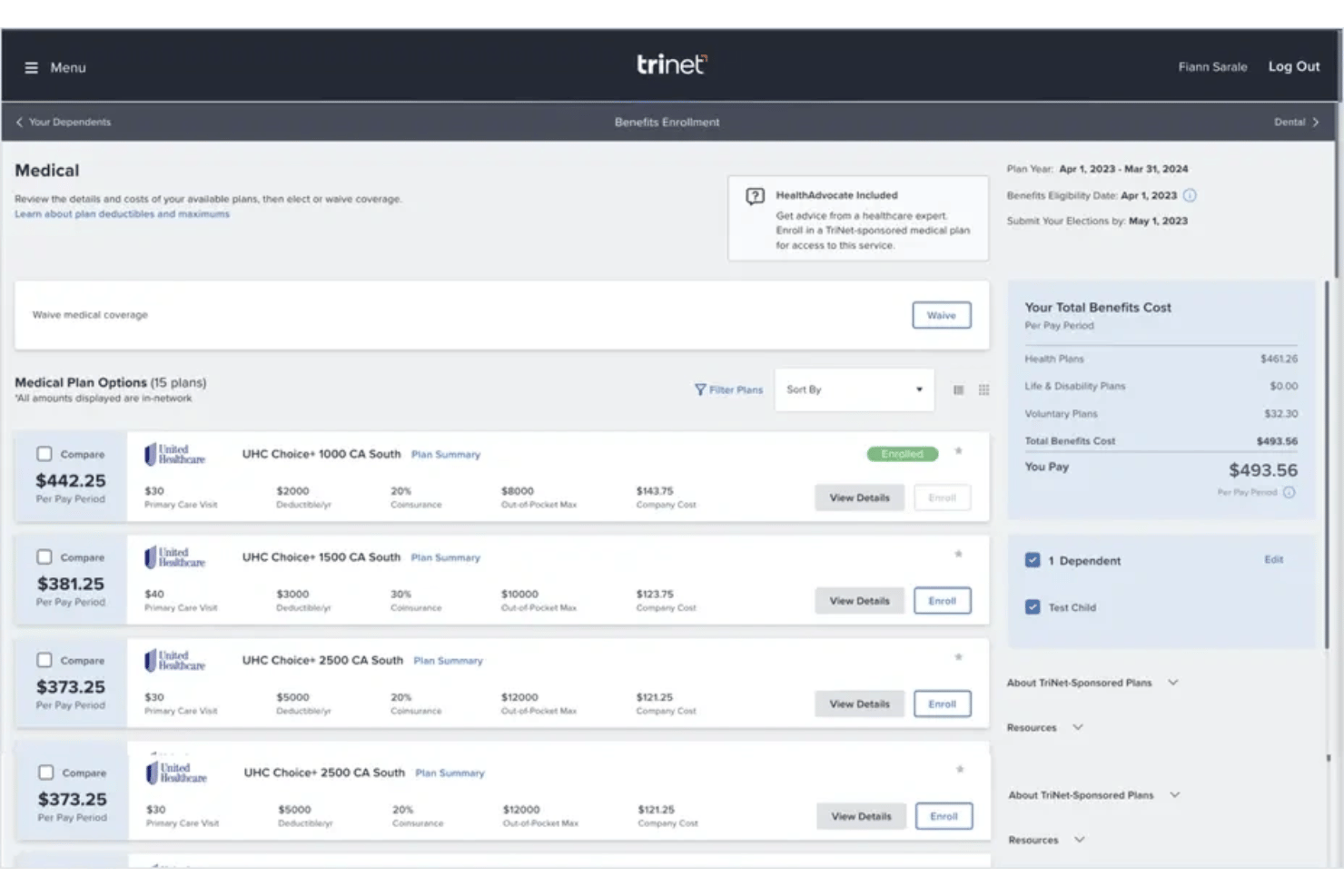This screenshot has height=896, width=1344.
Task: Uncheck the Test Child checkbox
Action: click(x=1033, y=606)
